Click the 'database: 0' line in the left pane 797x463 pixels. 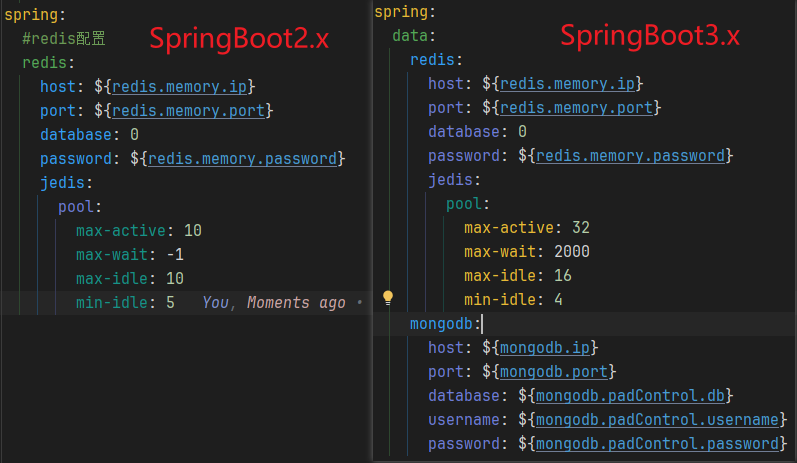click(89, 135)
